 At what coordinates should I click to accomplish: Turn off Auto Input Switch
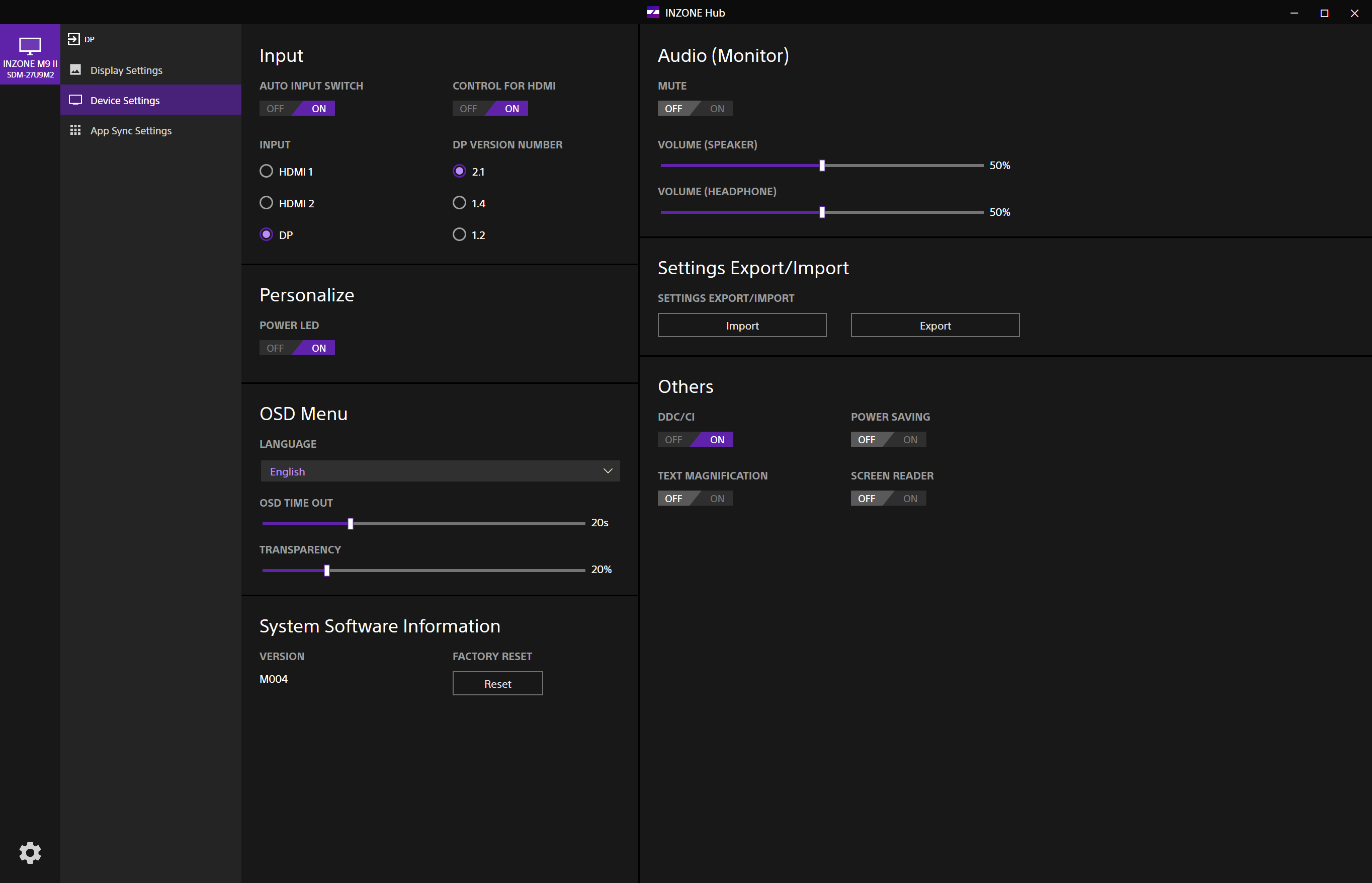coord(297,108)
